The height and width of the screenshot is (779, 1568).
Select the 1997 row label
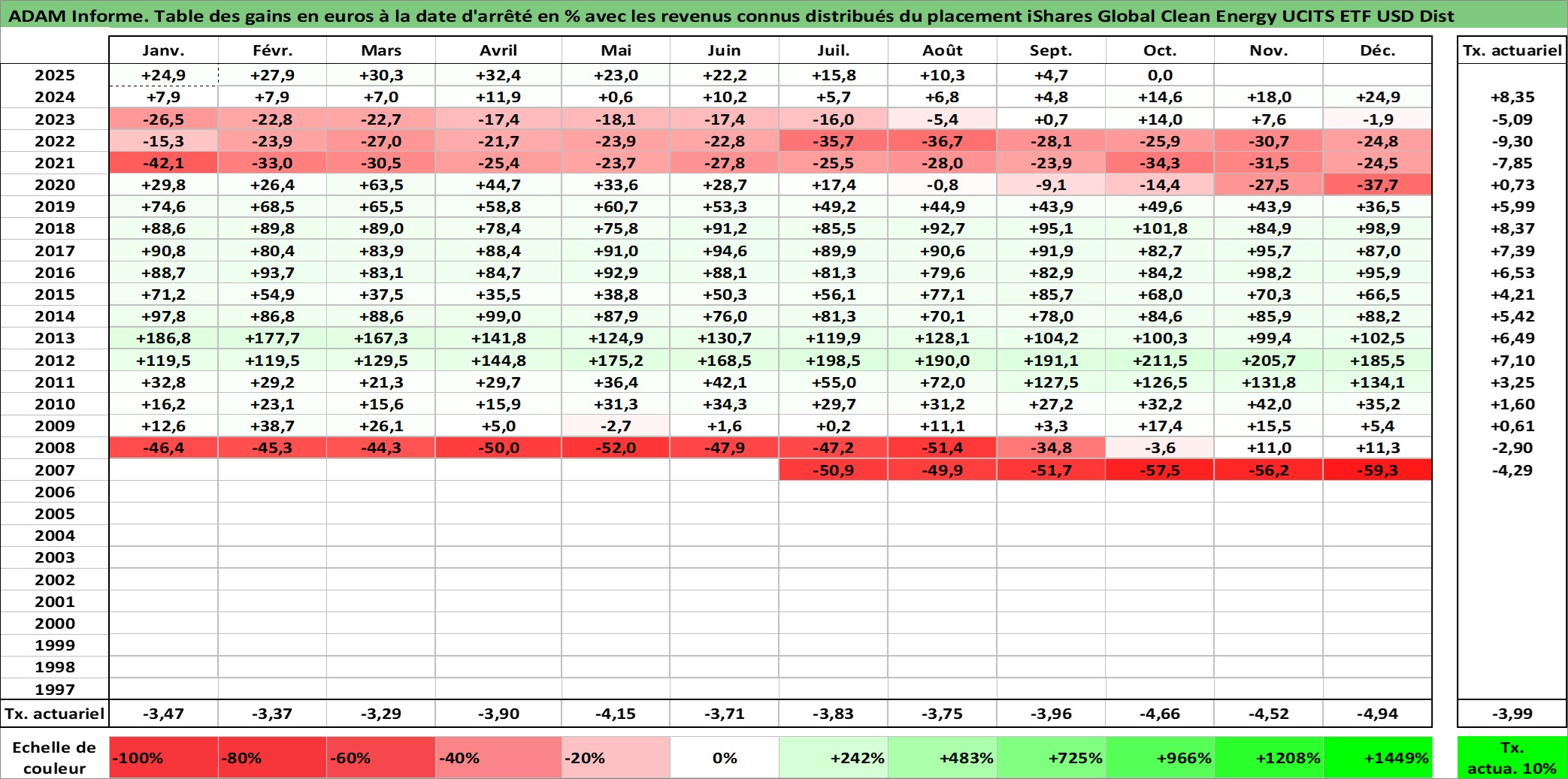pos(55,689)
